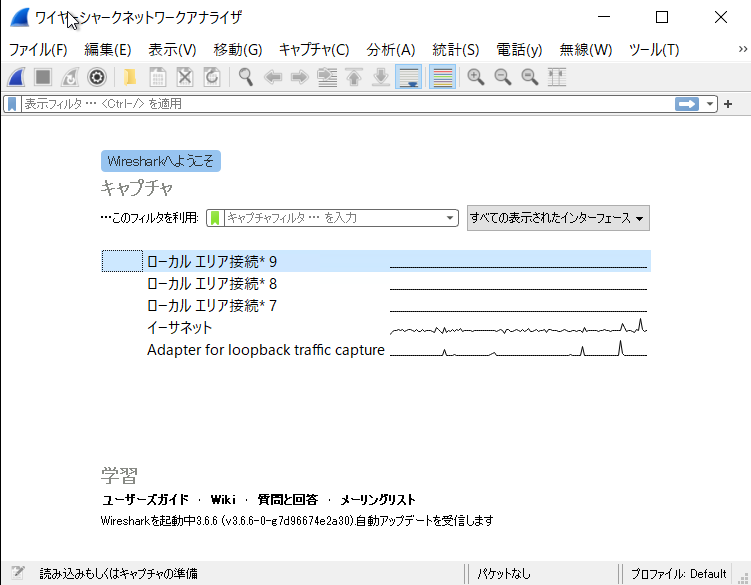Click the close capture file icon
Image resolution: width=751 pixels, height=585 pixels.
(185, 77)
